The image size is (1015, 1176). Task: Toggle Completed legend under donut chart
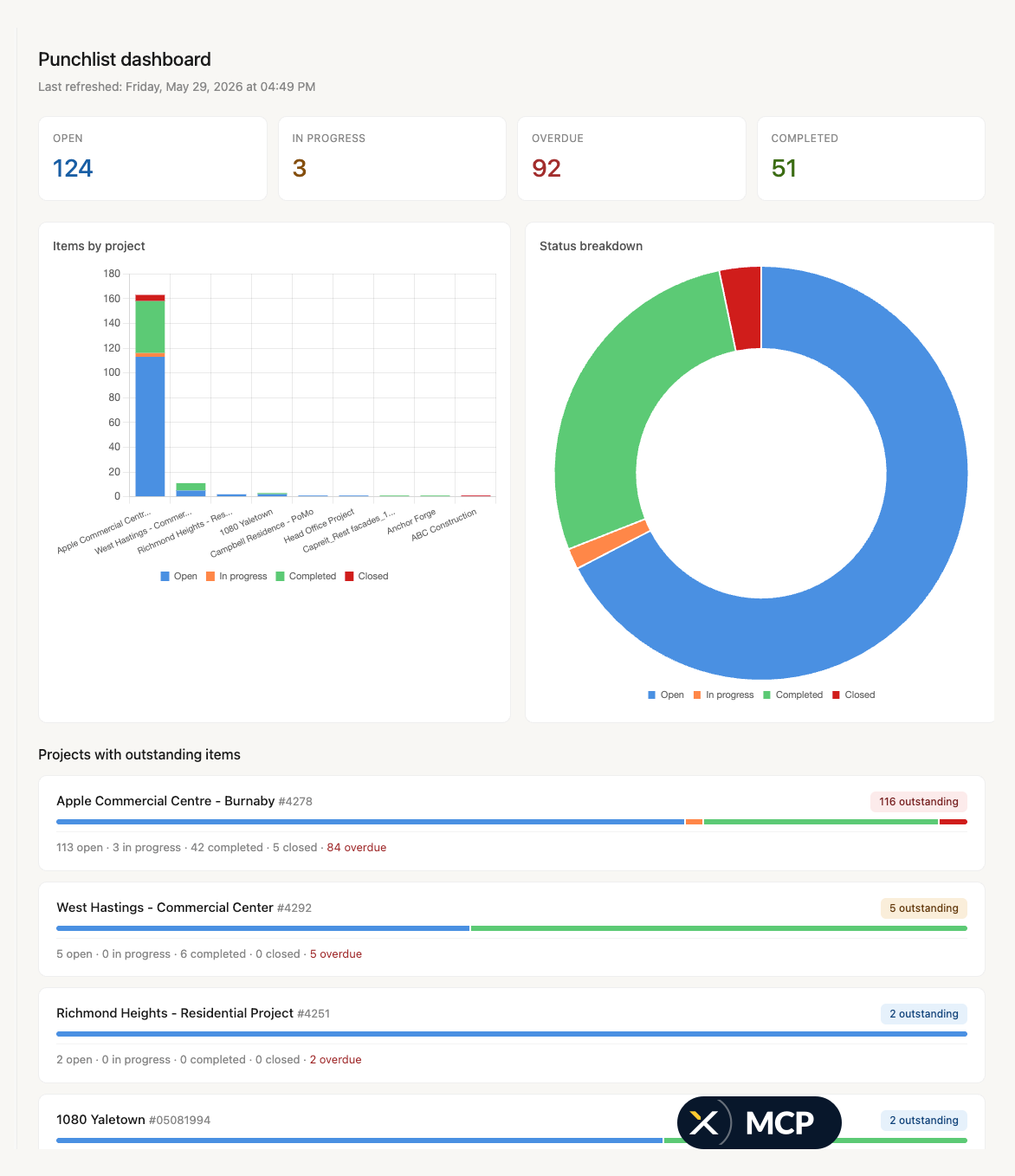(792, 695)
